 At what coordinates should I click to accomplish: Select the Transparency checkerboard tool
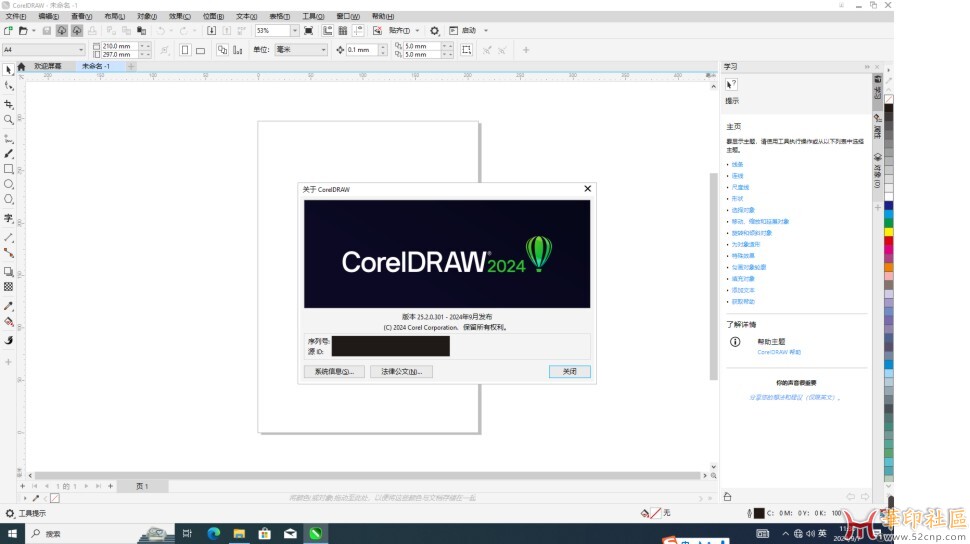point(9,287)
